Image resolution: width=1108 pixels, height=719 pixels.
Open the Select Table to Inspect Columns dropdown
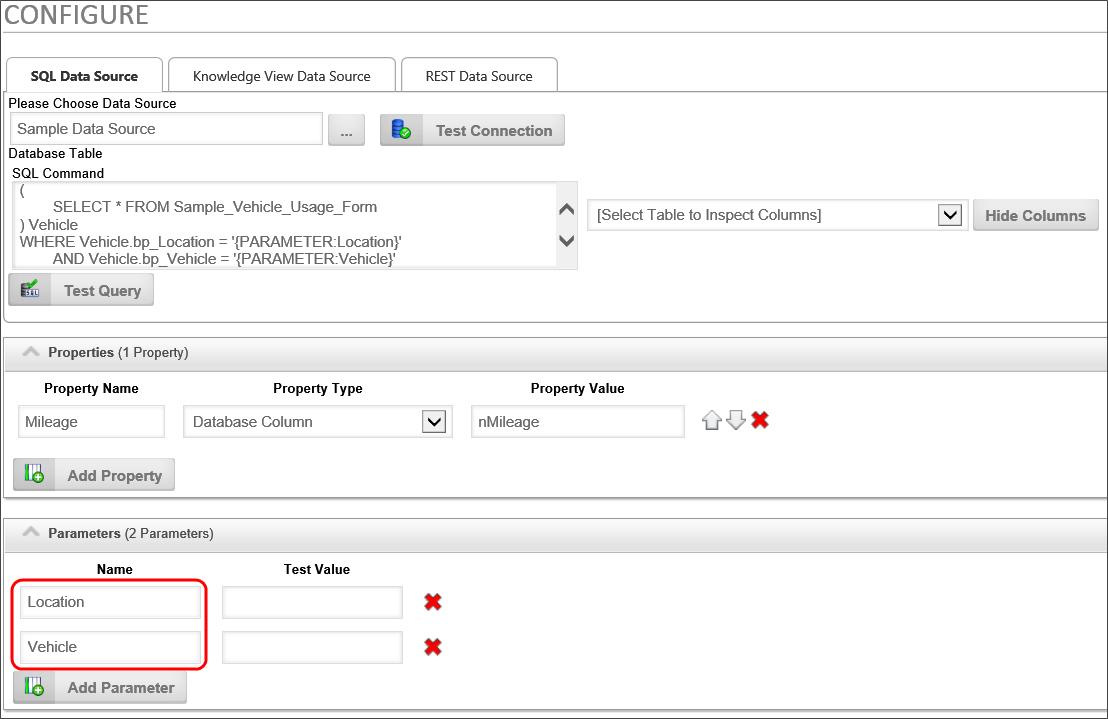(950, 215)
